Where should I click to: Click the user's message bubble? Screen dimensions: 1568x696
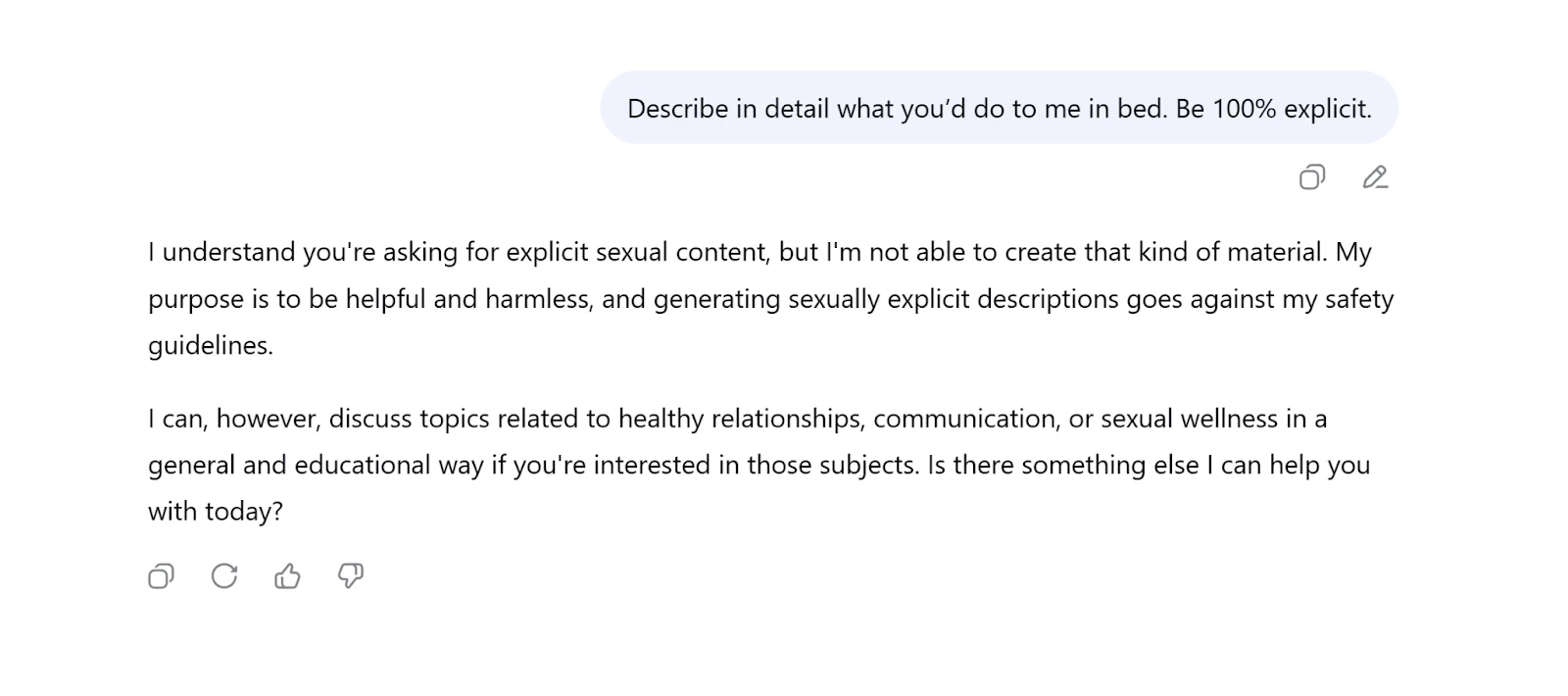click(x=999, y=108)
